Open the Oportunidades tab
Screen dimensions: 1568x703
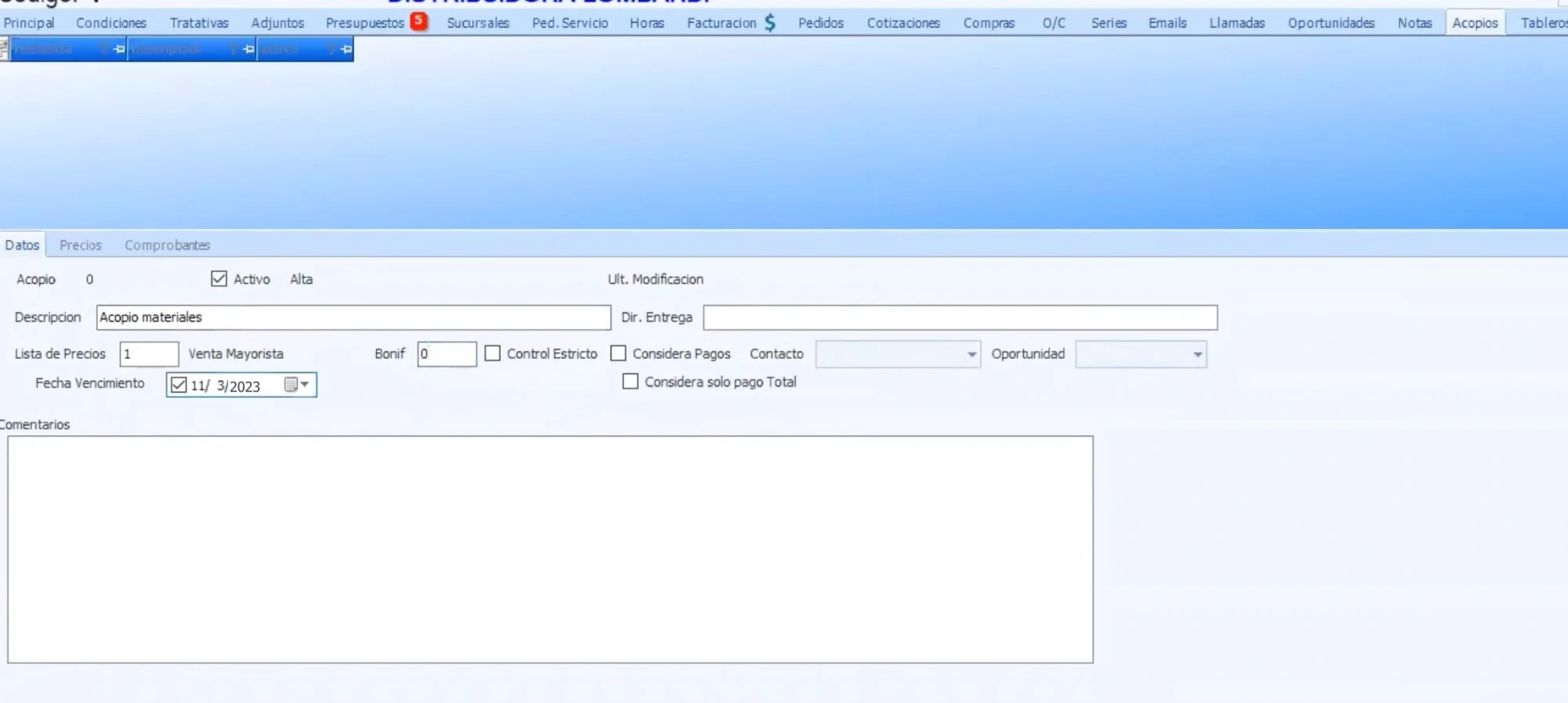click(x=1331, y=23)
